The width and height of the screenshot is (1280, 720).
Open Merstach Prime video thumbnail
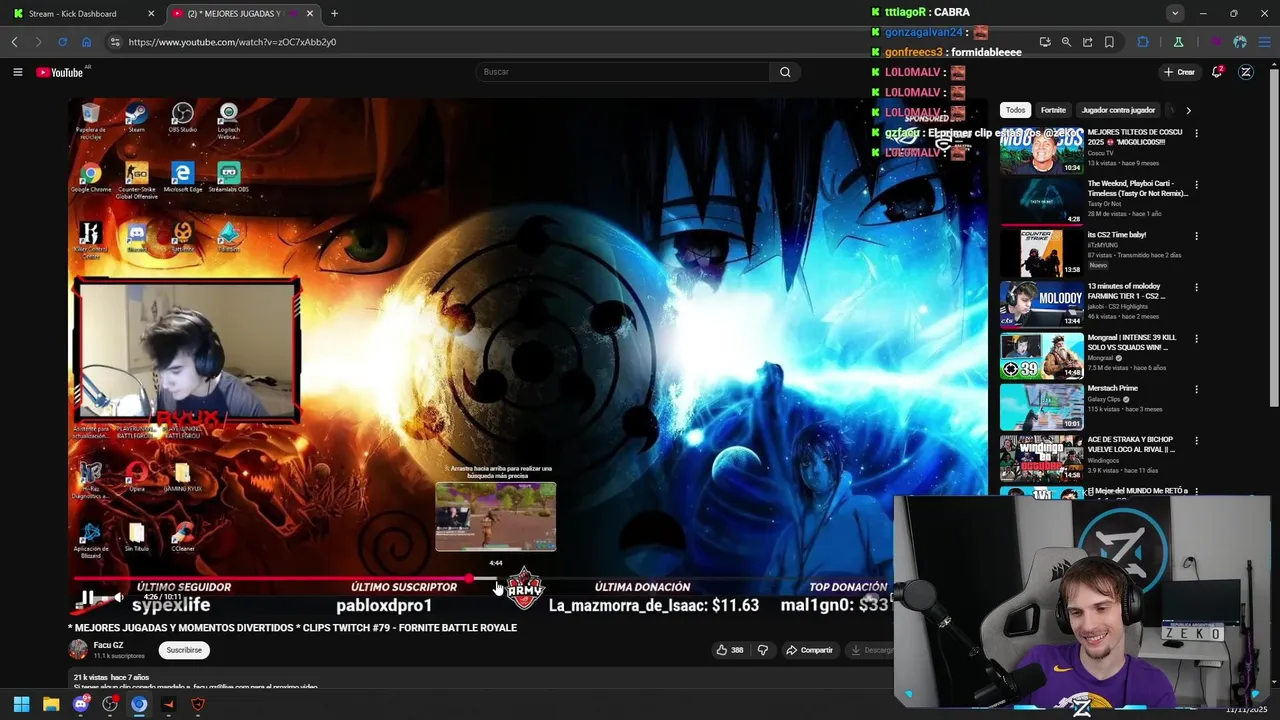[1042, 406]
